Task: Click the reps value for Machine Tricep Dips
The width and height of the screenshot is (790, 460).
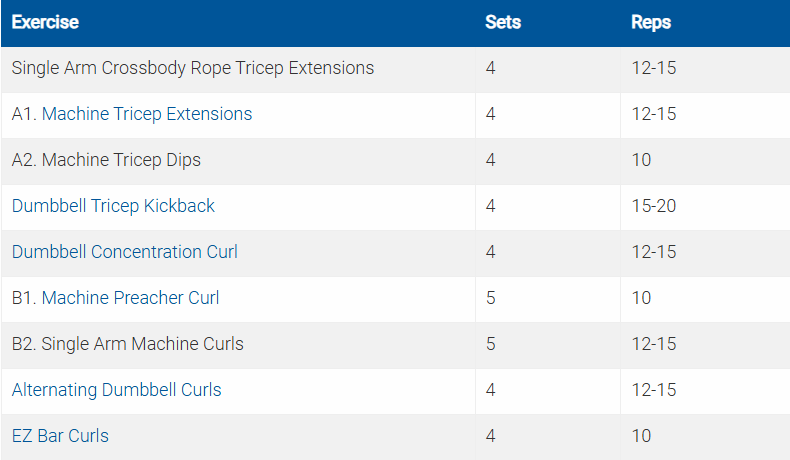Action: [641, 160]
